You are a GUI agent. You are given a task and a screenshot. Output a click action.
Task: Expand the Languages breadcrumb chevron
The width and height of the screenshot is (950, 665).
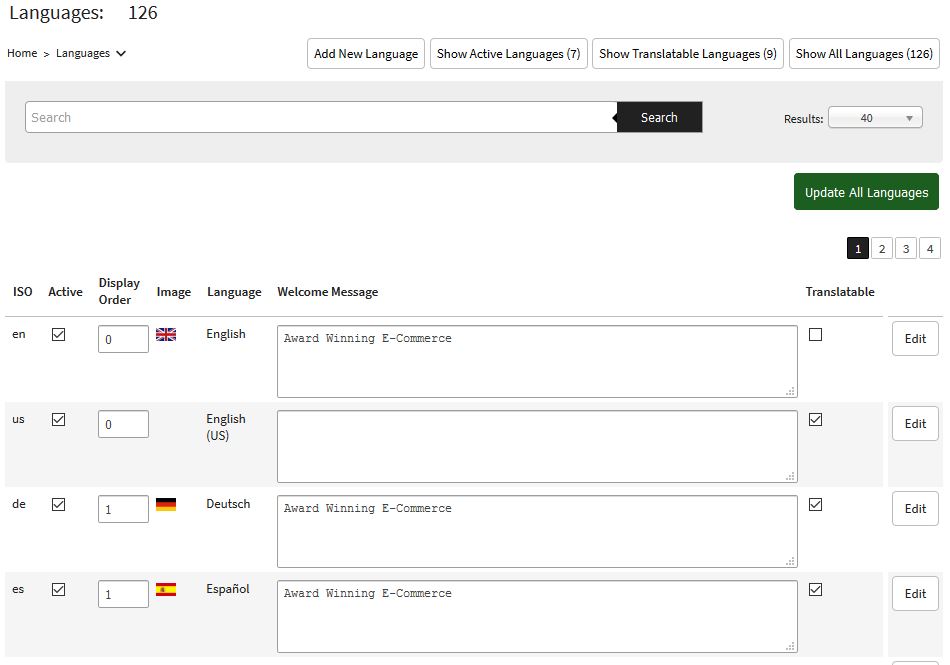click(x=121, y=53)
